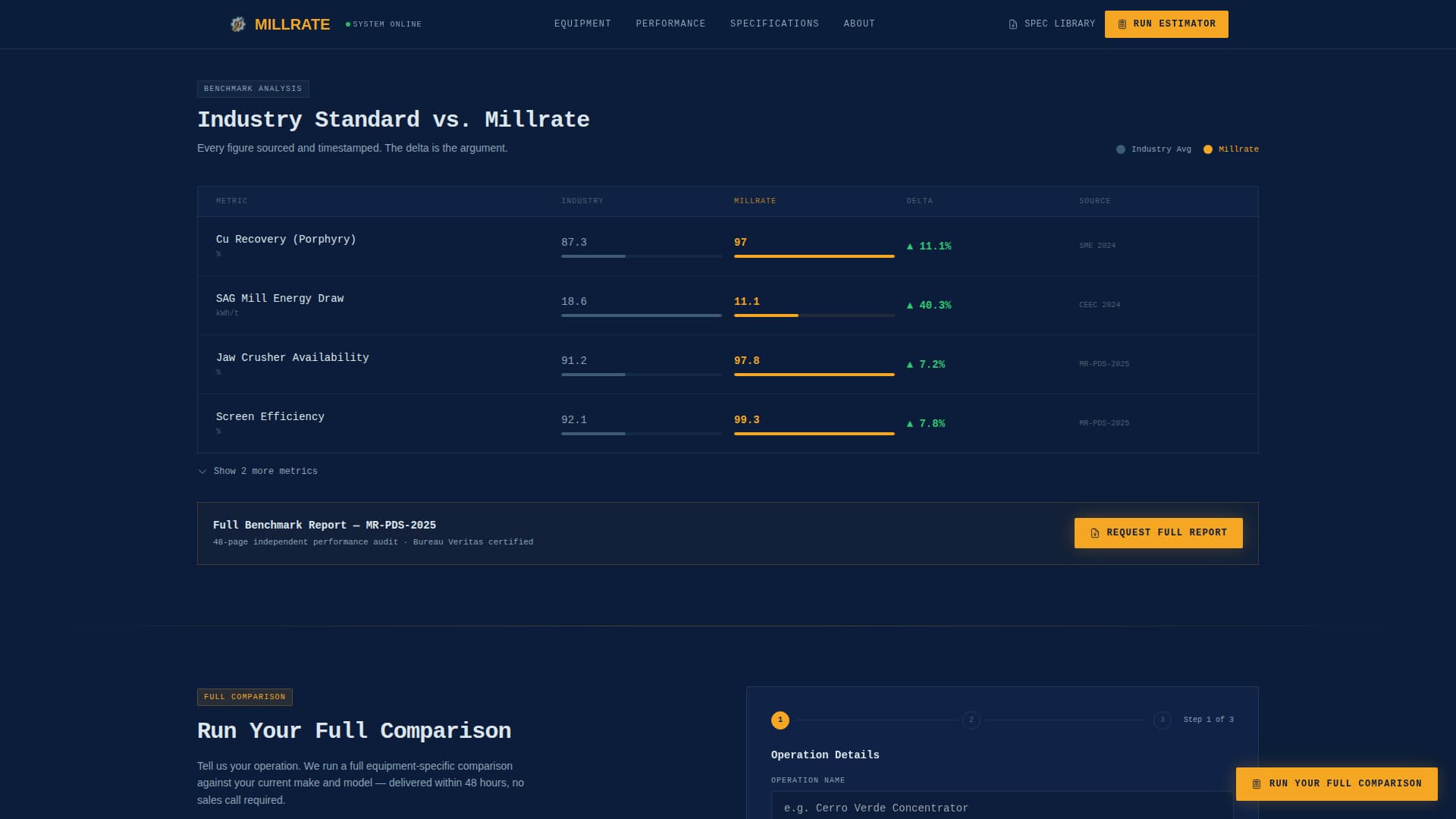This screenshot has width=1456, height=819.
Task: Open the Equipment nav item
Action: (582, 24)
